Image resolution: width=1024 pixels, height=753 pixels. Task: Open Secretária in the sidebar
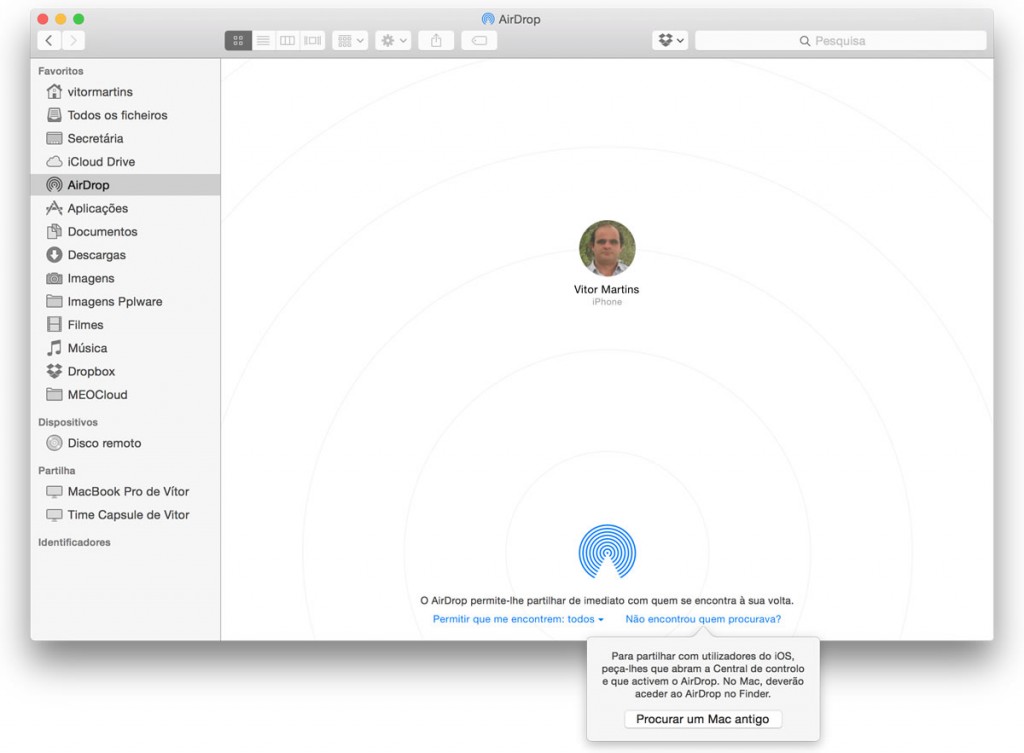pyautogui.click(x=125, y=138)
